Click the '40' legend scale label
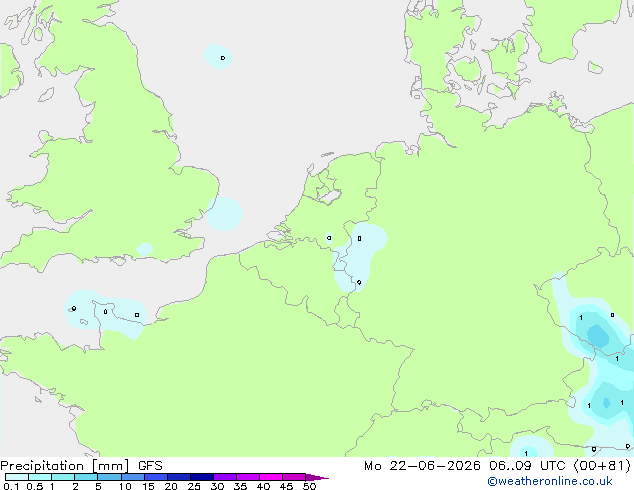The width and height of the screenshot is (634, 490). click(263, 486)
